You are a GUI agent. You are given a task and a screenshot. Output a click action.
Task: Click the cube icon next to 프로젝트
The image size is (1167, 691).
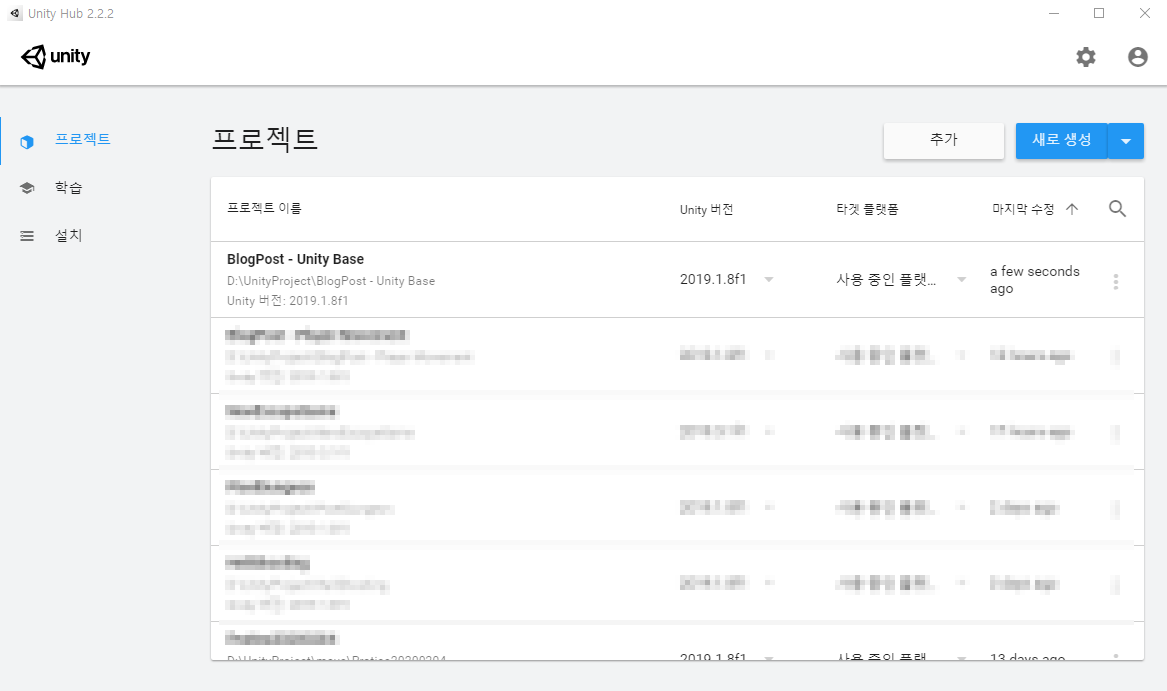click(x=27, y=141)
